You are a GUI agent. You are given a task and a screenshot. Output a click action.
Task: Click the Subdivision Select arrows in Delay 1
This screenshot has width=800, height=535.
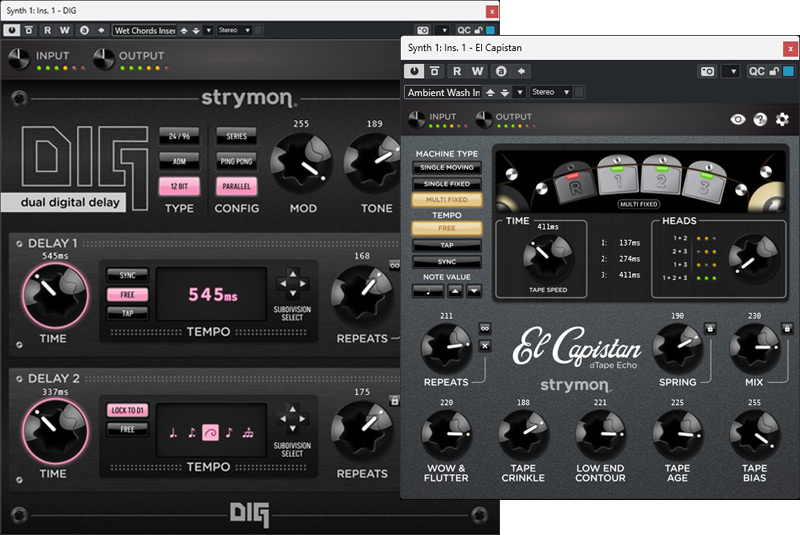click(x=292, y=283)
